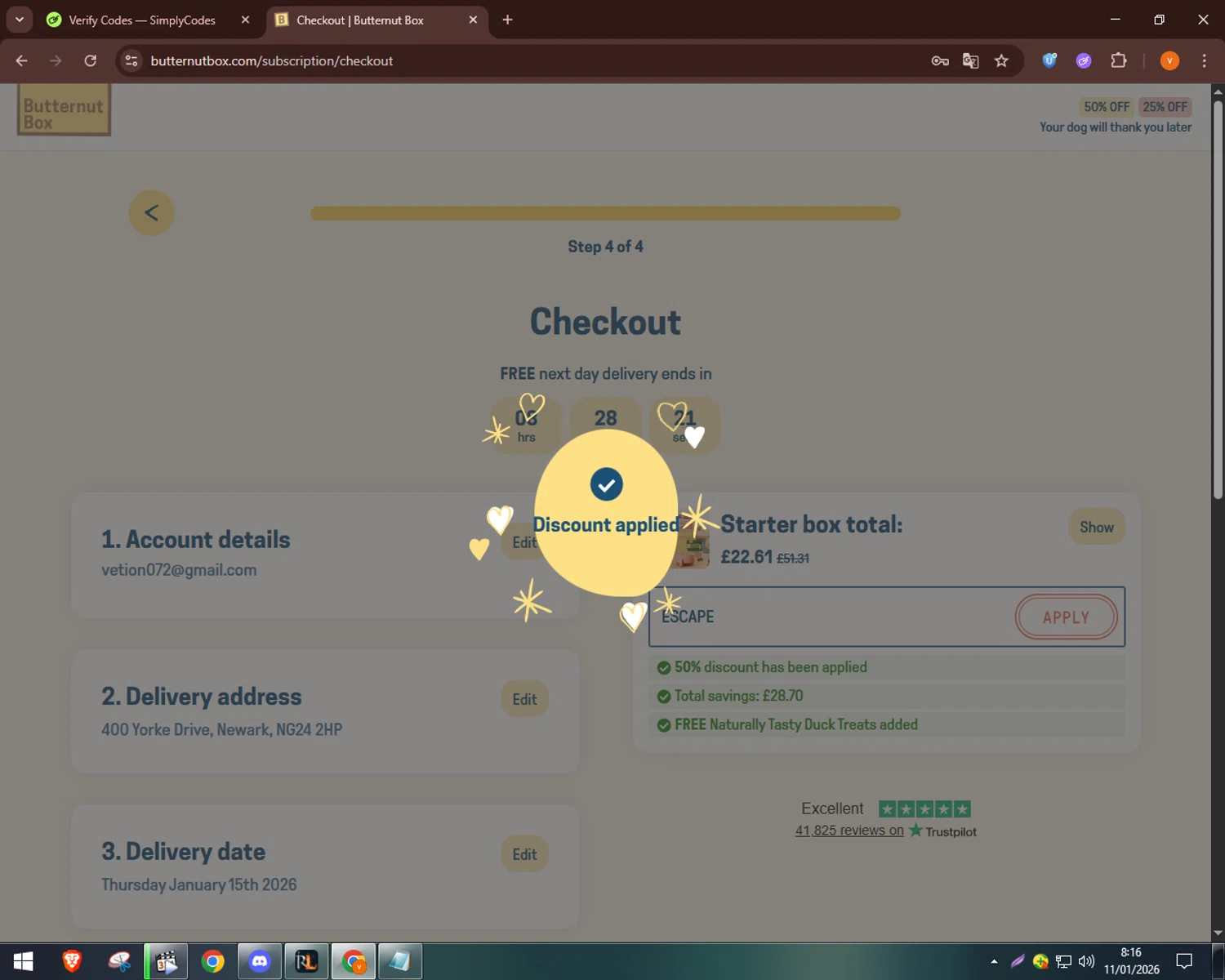Apply the discount code
This screenshot has height=980, width=1225.
[1066, 617]
